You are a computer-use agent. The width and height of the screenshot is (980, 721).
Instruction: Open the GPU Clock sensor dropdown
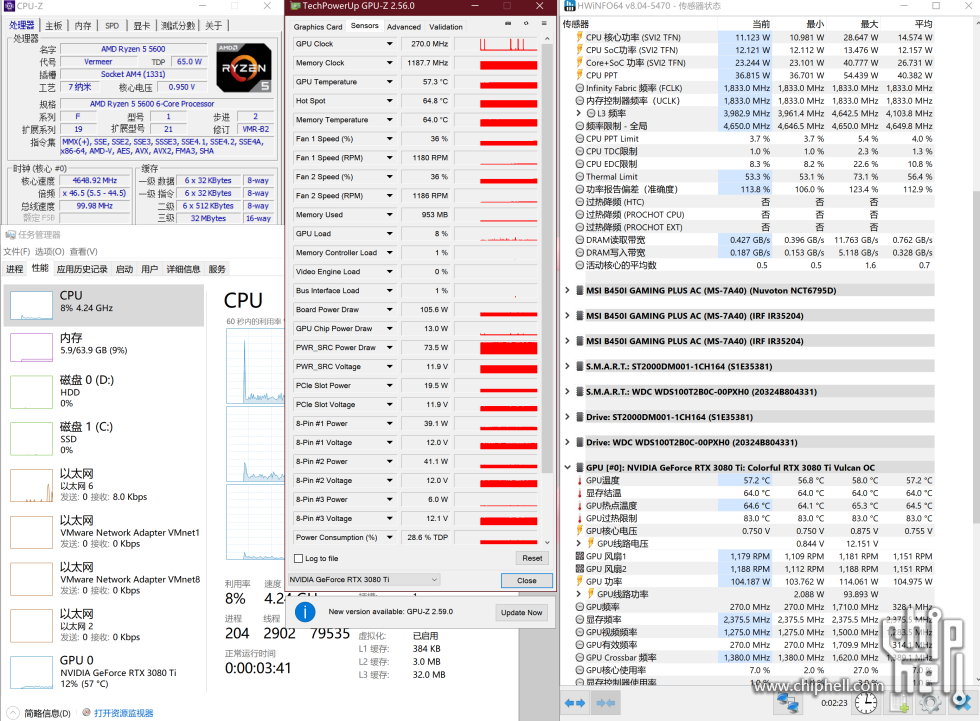[x=389, y=44]
